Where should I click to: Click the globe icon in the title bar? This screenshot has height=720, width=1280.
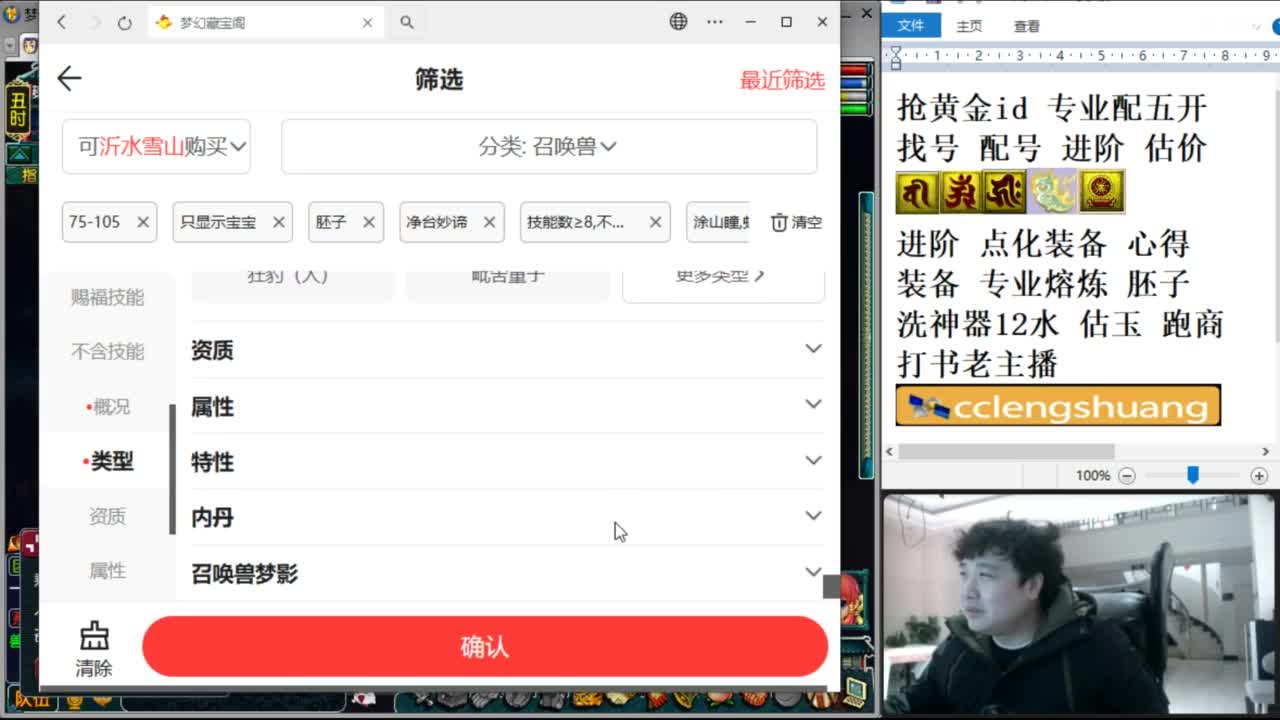point(679,21)
